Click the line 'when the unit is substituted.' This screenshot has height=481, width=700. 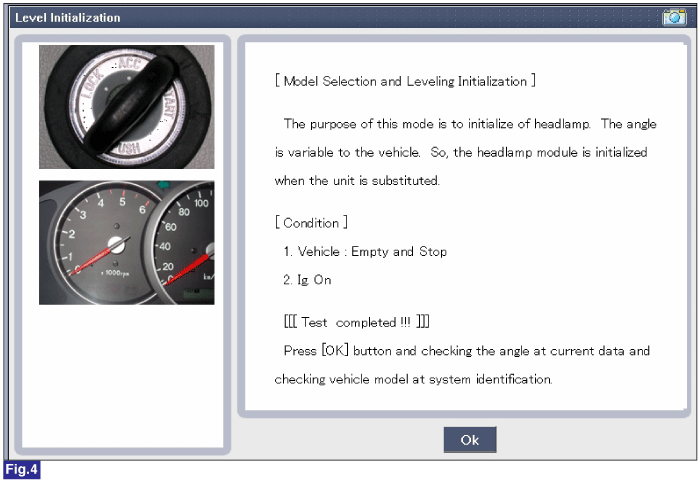(x=357, y=180)
